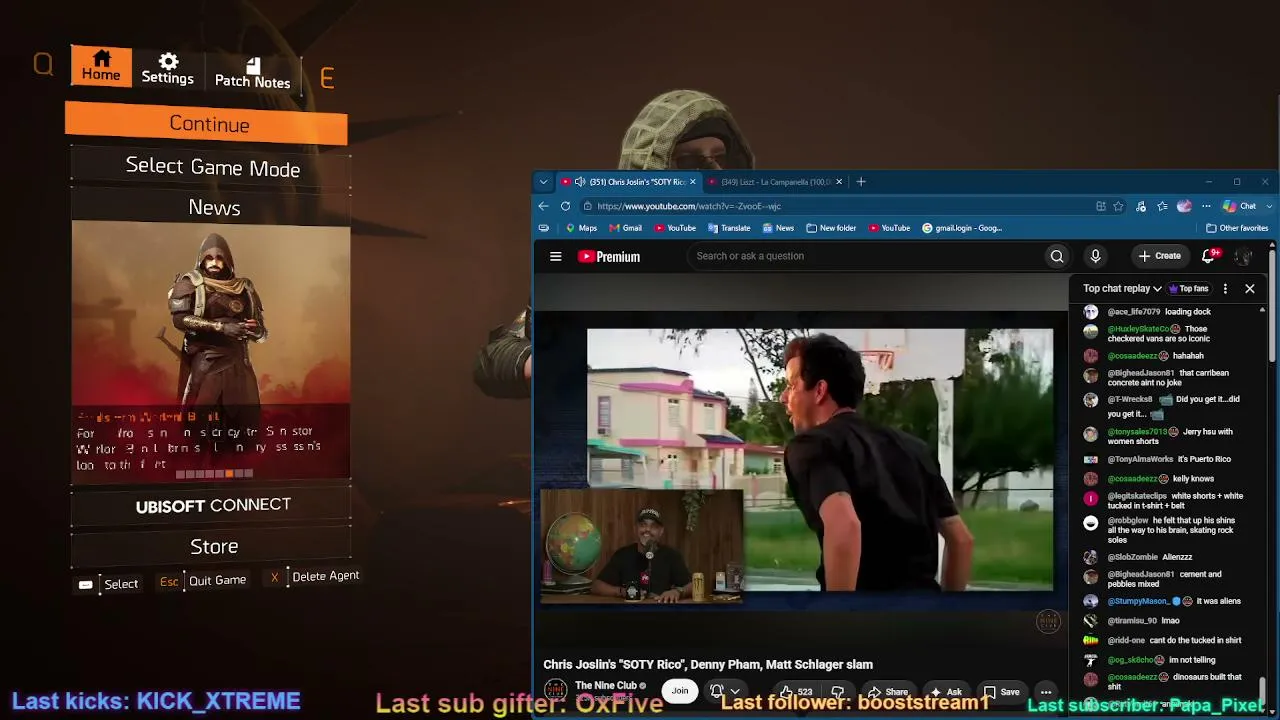Open The Nine Club channel avatar
This screenshot has width=1280, height=720.
point(555,690)
